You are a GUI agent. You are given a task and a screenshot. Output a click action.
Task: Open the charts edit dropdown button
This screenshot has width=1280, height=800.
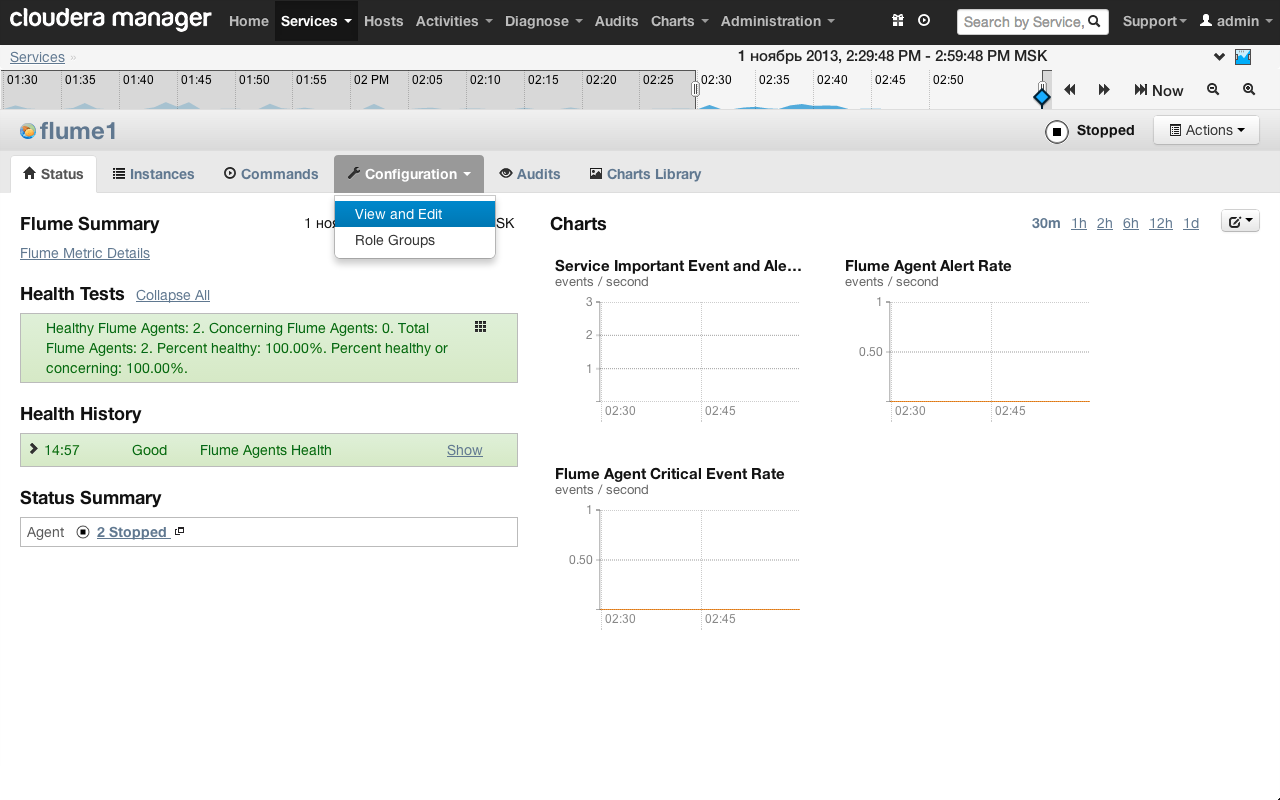[x=1240, y=222]
